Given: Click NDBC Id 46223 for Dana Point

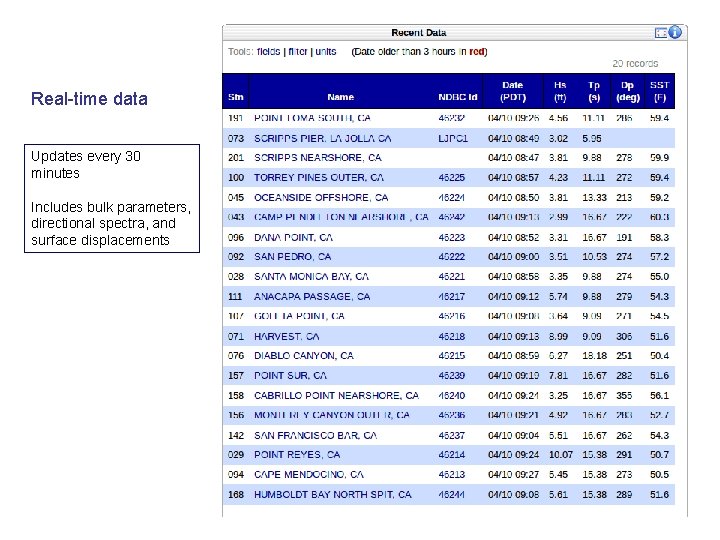Looking at the screenshot, I should coord(451,237).
